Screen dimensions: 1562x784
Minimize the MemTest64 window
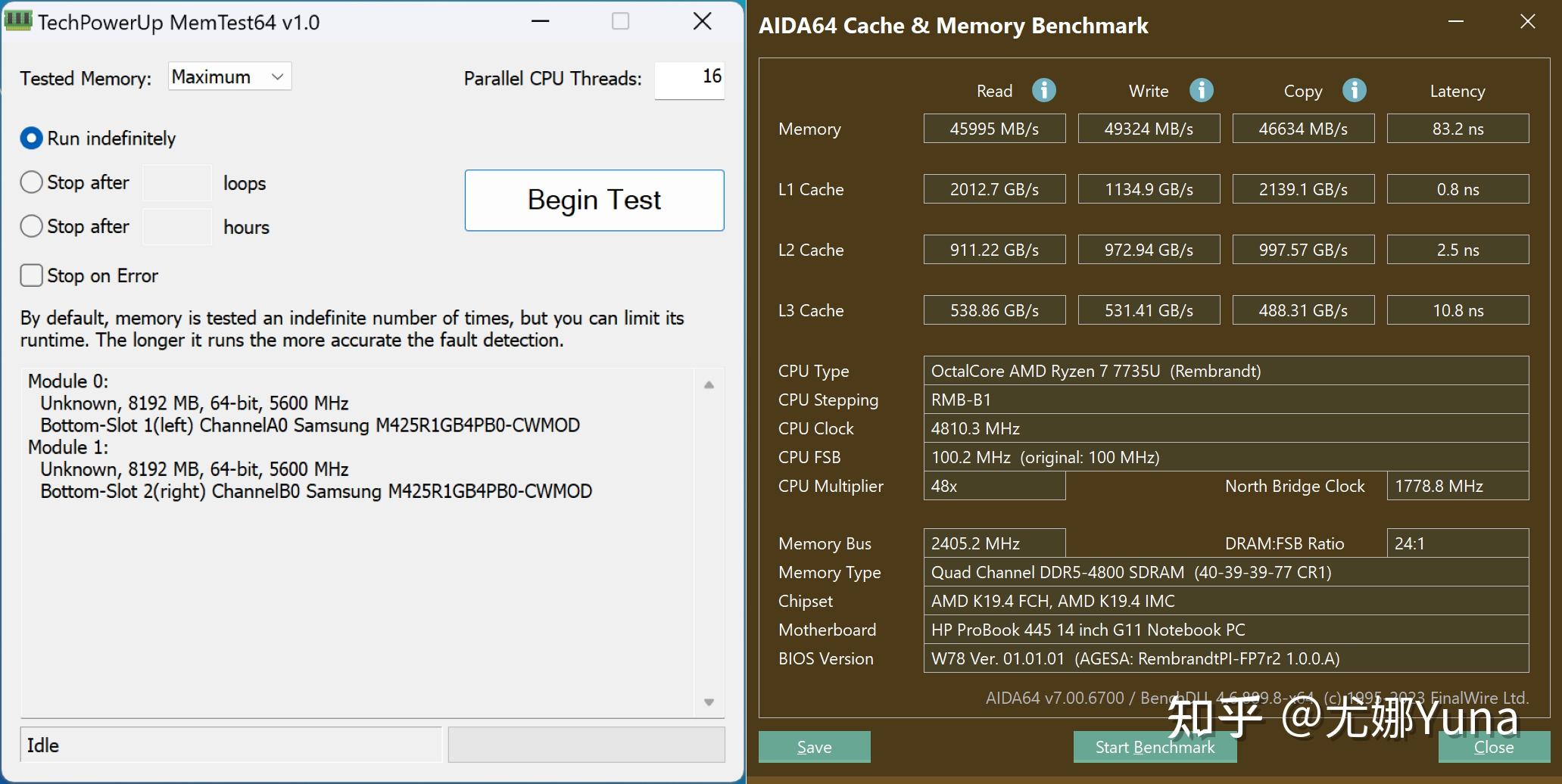pos(541,21)
